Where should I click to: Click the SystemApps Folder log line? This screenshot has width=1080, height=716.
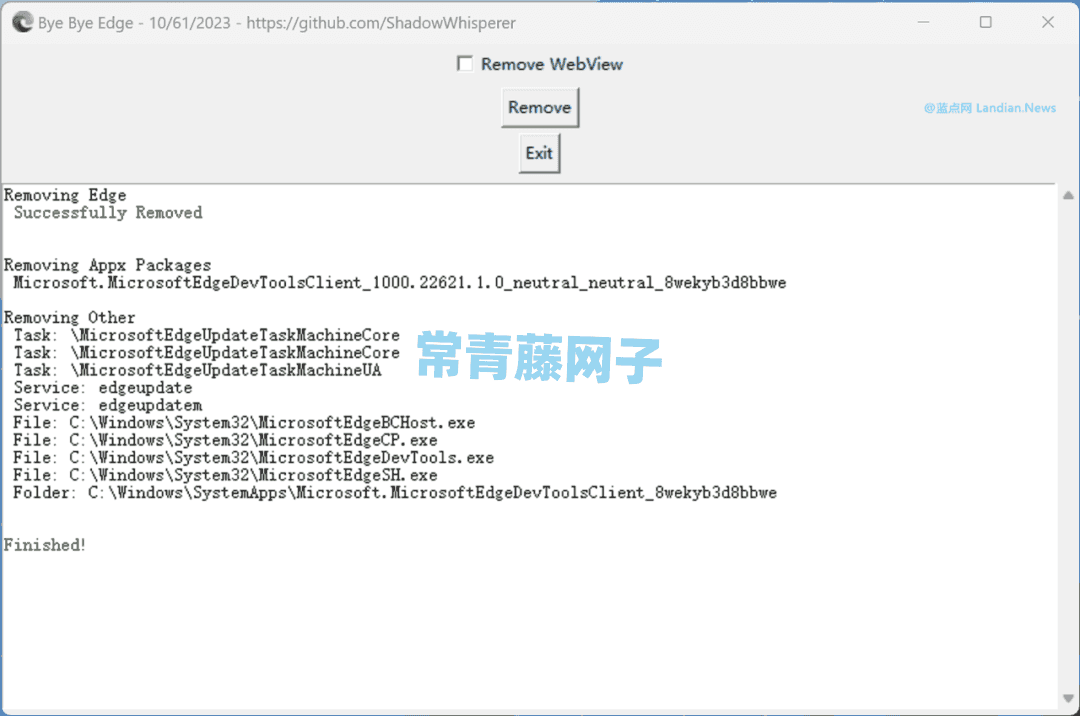coord(395,493)
